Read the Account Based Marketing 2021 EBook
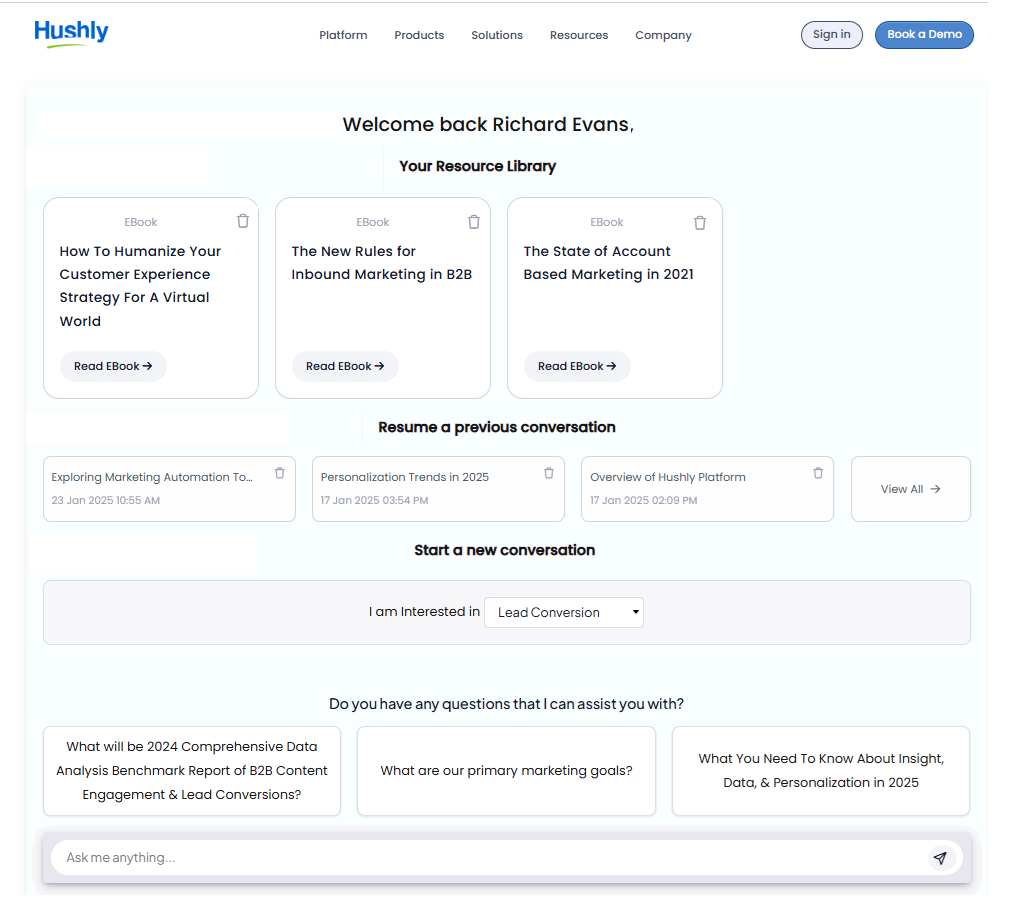Screen dimensions: 1017x898 click(577, 366)
